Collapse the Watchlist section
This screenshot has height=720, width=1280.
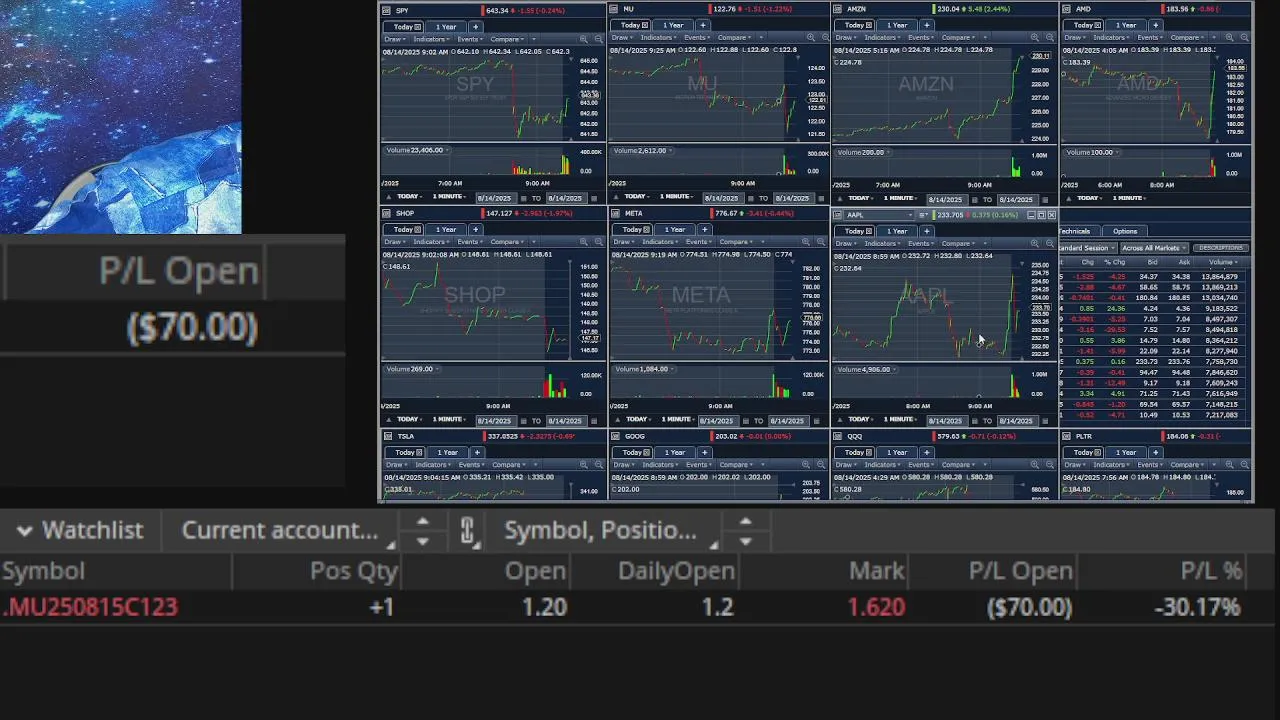25,531
